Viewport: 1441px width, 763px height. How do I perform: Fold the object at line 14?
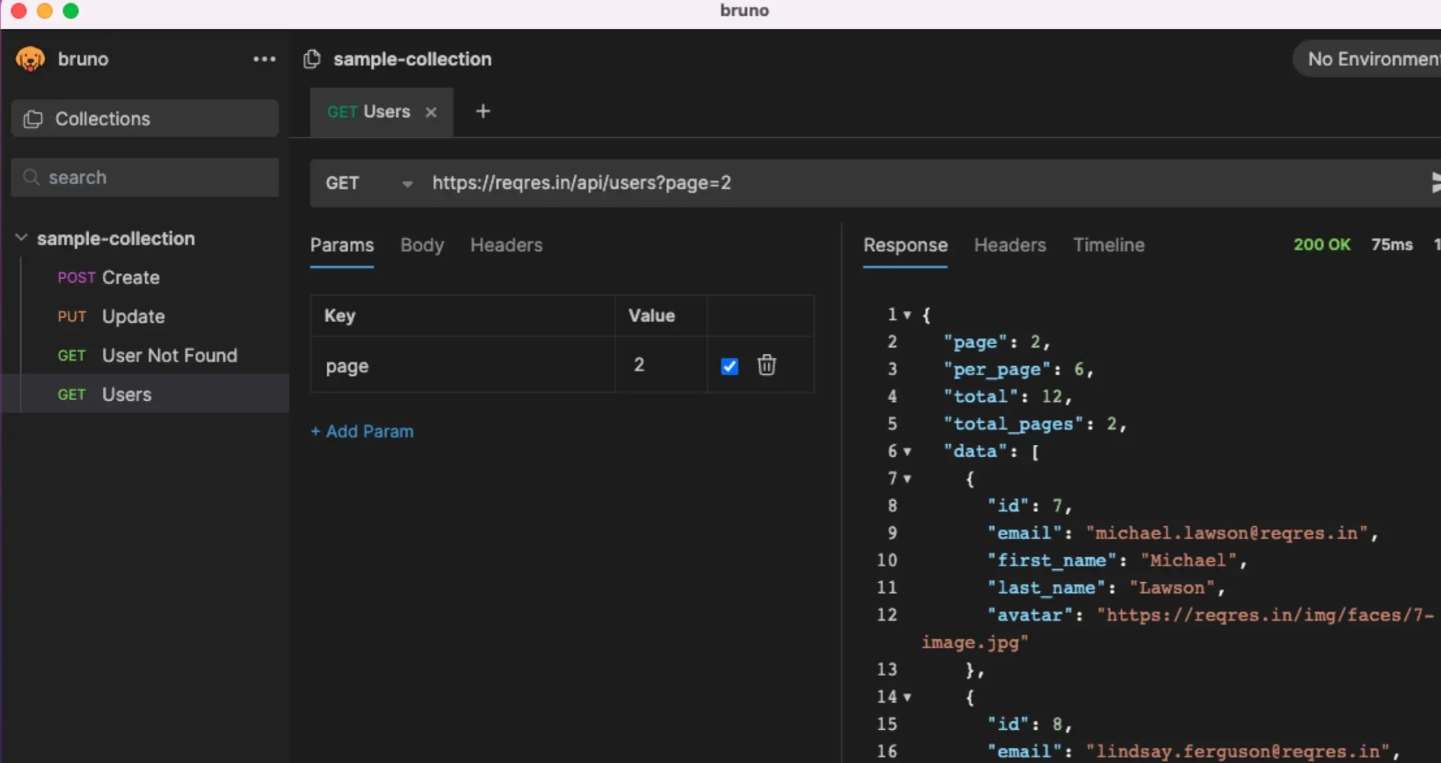point(907,697)
